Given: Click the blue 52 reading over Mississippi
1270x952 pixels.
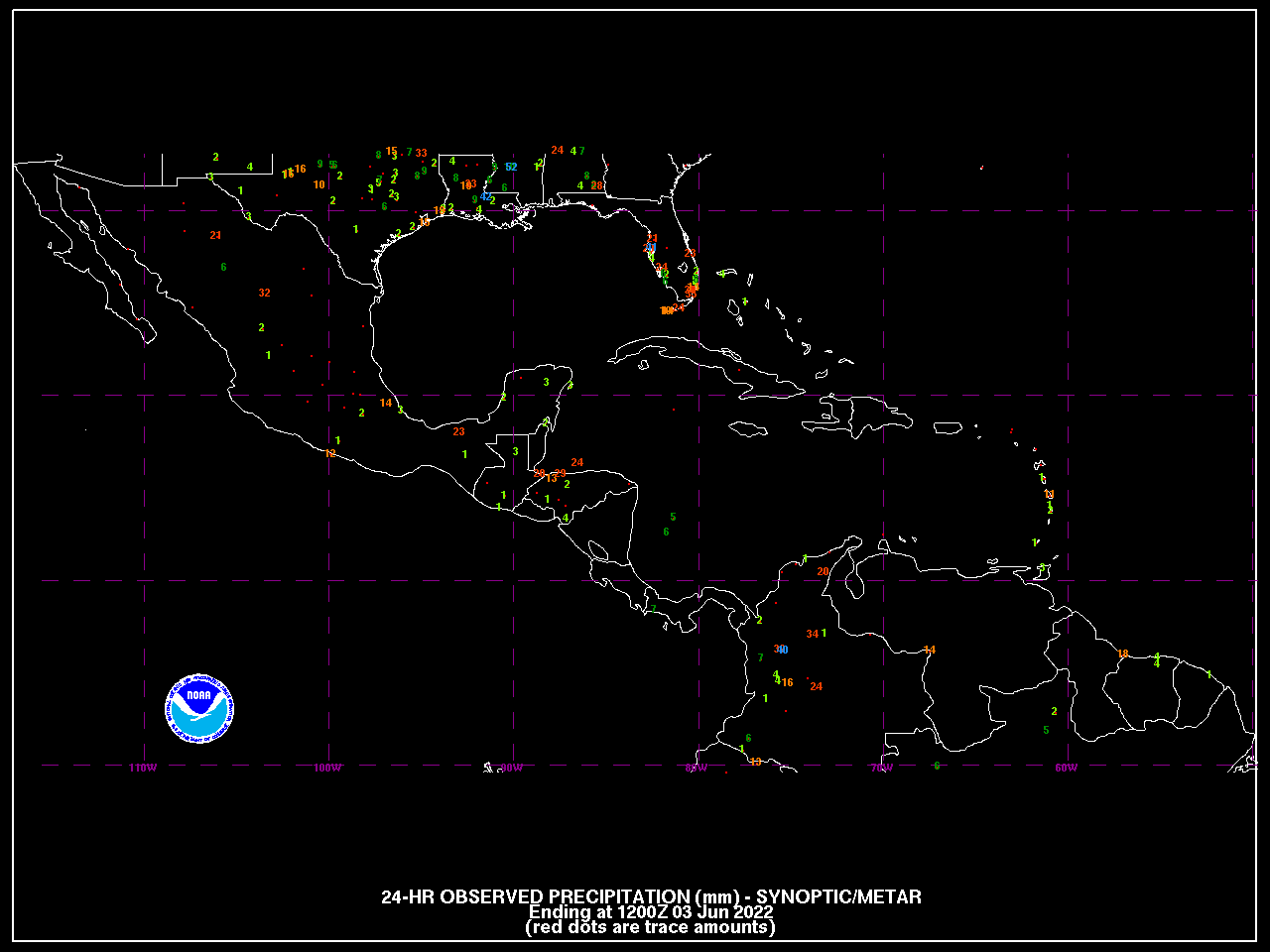Looking at the screenshot, I should [511, 167].
